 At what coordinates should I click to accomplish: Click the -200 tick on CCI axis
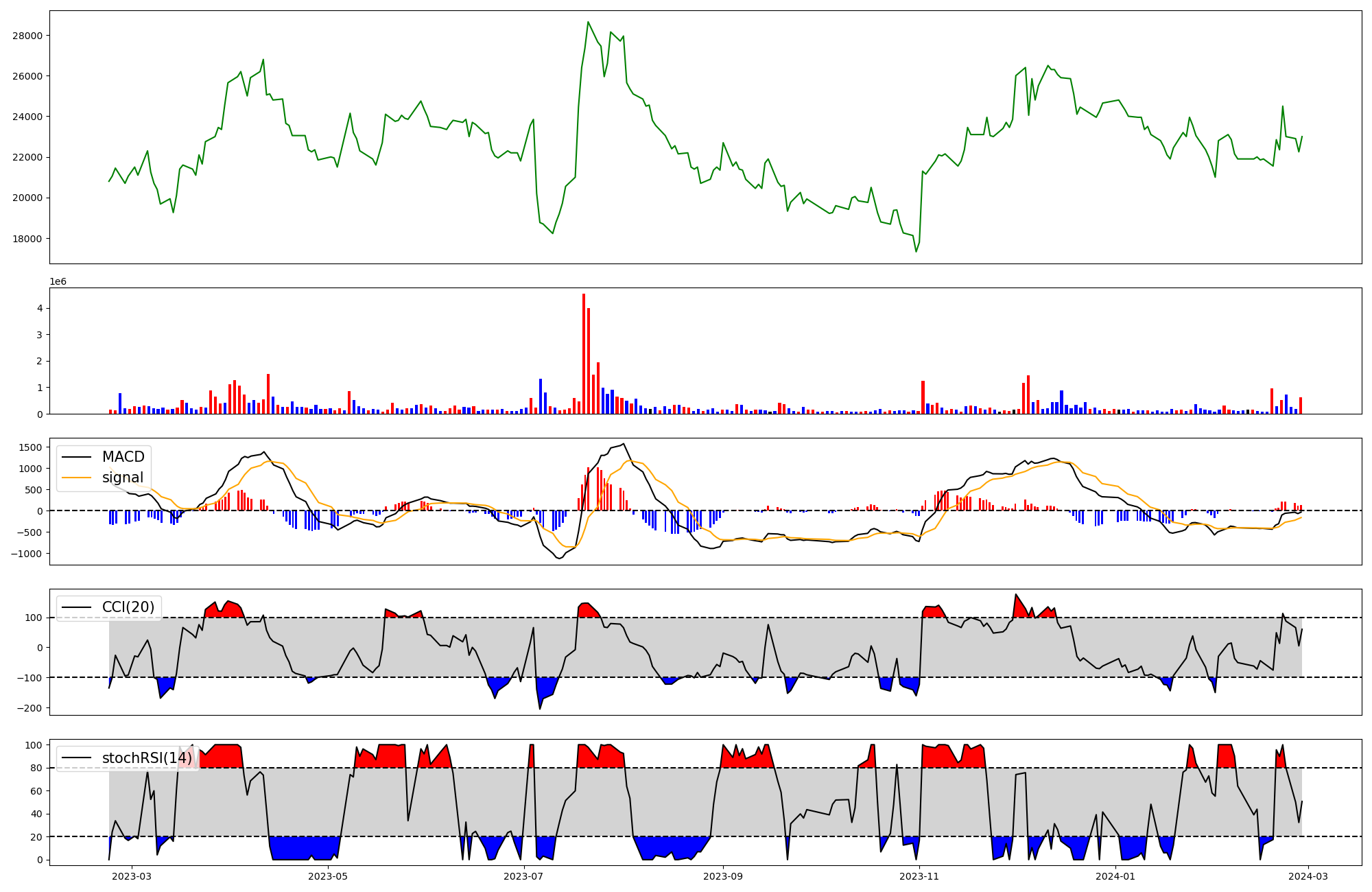point(31,708)
